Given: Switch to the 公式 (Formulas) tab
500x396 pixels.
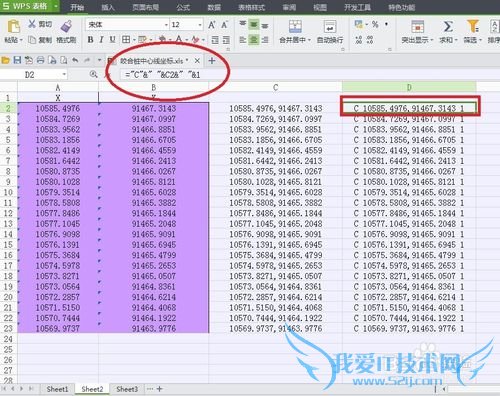Looking at the screenshot, I should click(183, 7).
